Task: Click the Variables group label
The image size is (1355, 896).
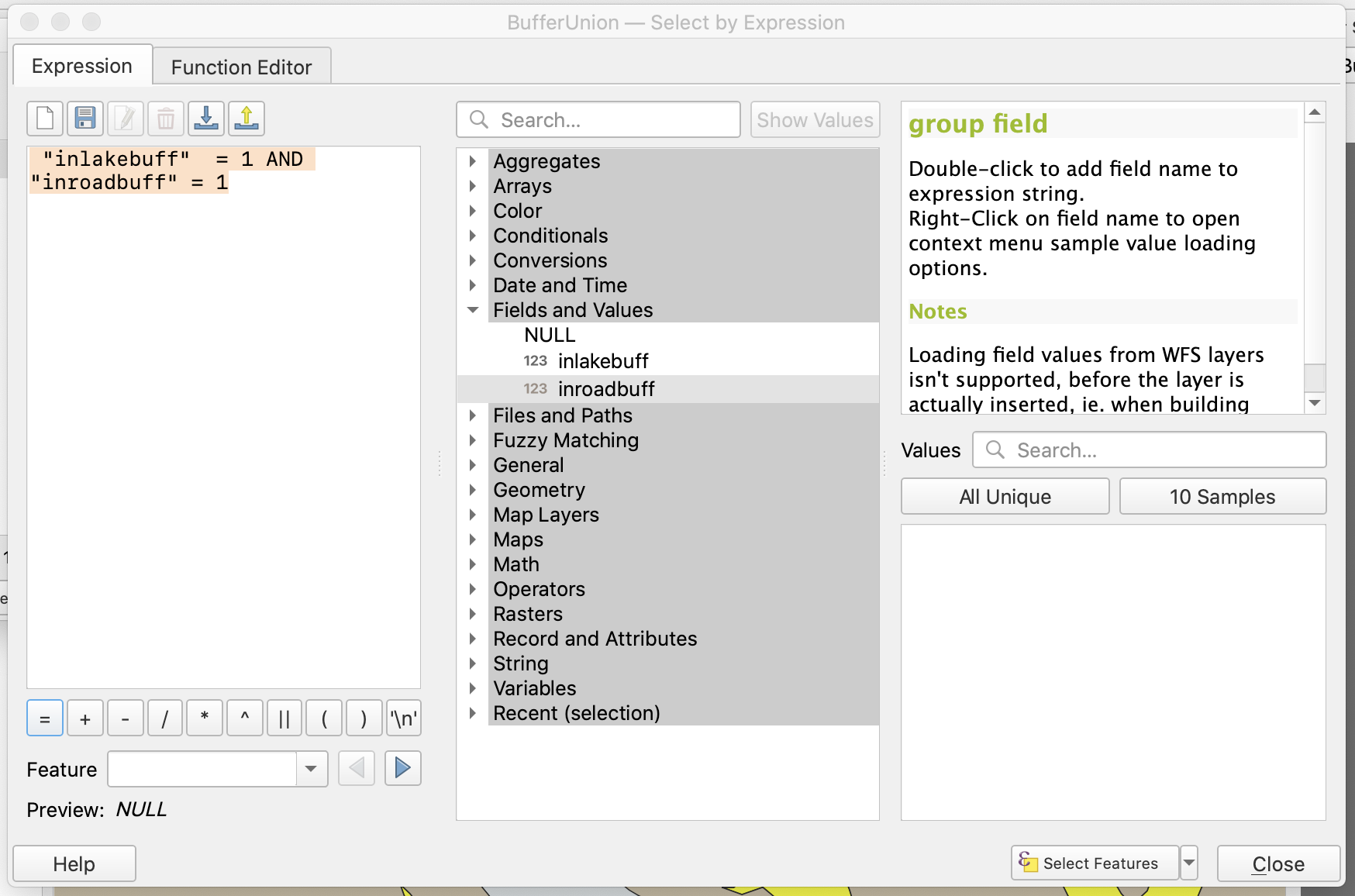Action: pyautogui.click(x=535, y=688)
